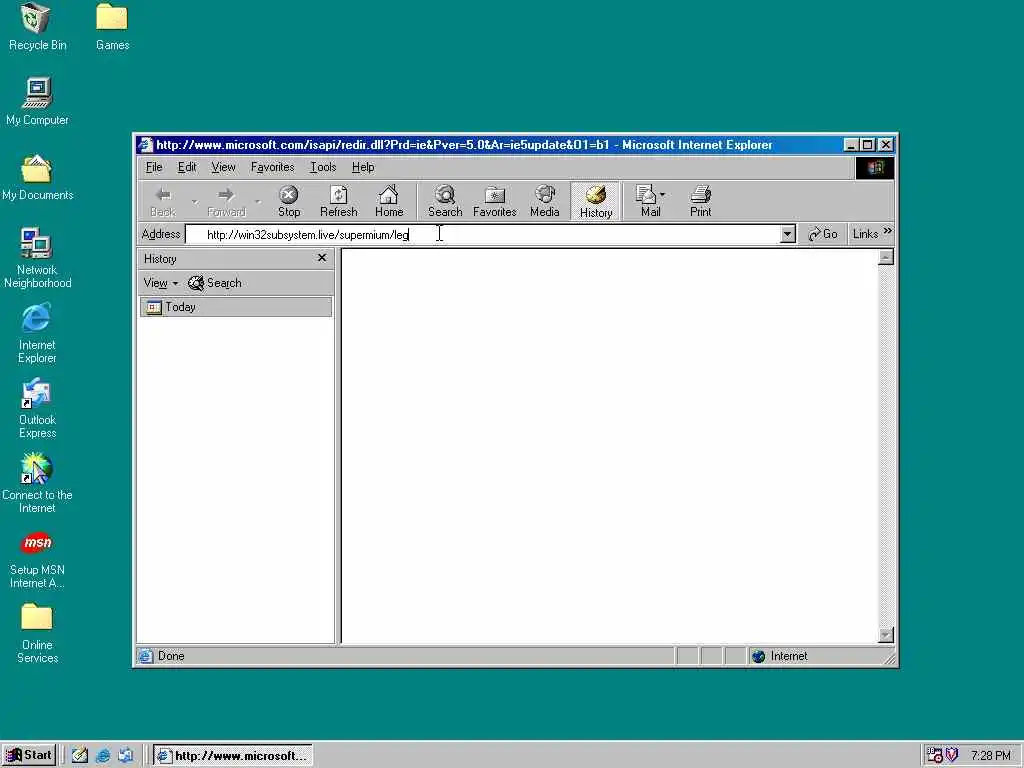Click the microsoft.com taskbar button
This screenshot has width=1024, height=768.
click(232, 756)
